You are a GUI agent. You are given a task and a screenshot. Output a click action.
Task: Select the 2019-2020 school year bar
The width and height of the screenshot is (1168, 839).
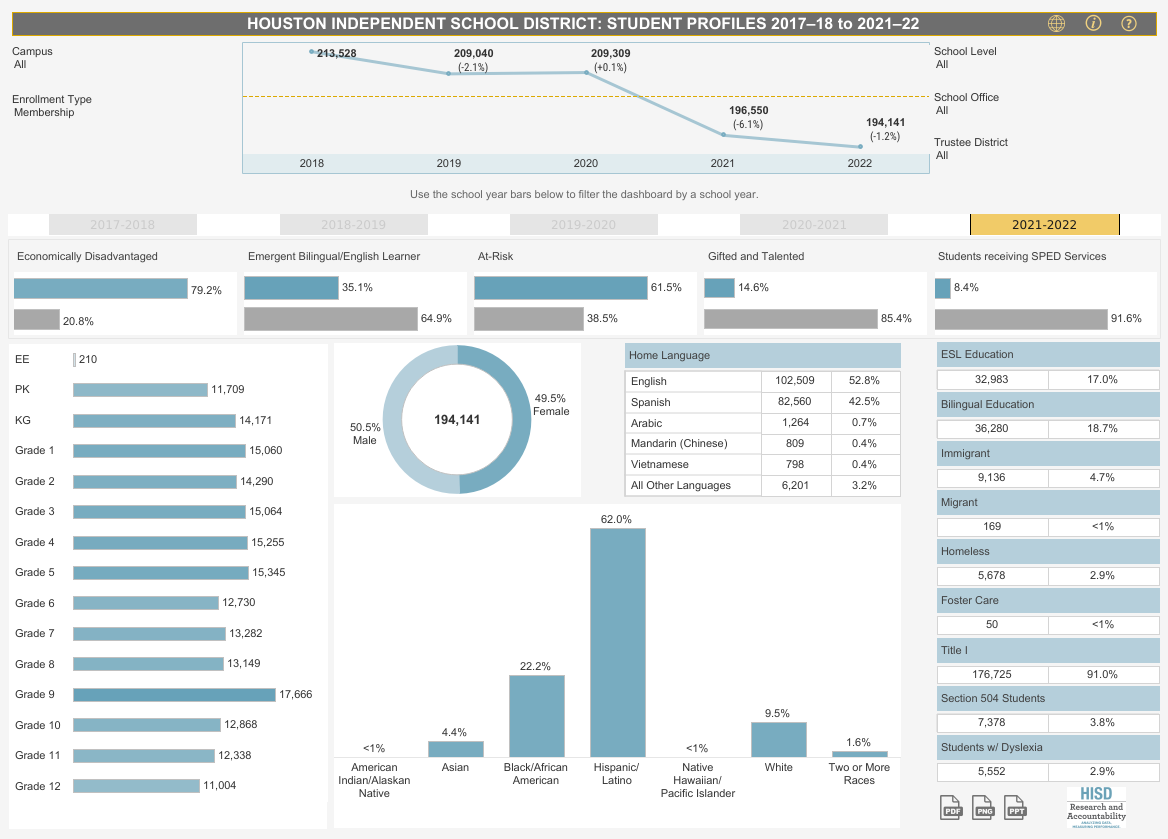[x=584, y=224]
